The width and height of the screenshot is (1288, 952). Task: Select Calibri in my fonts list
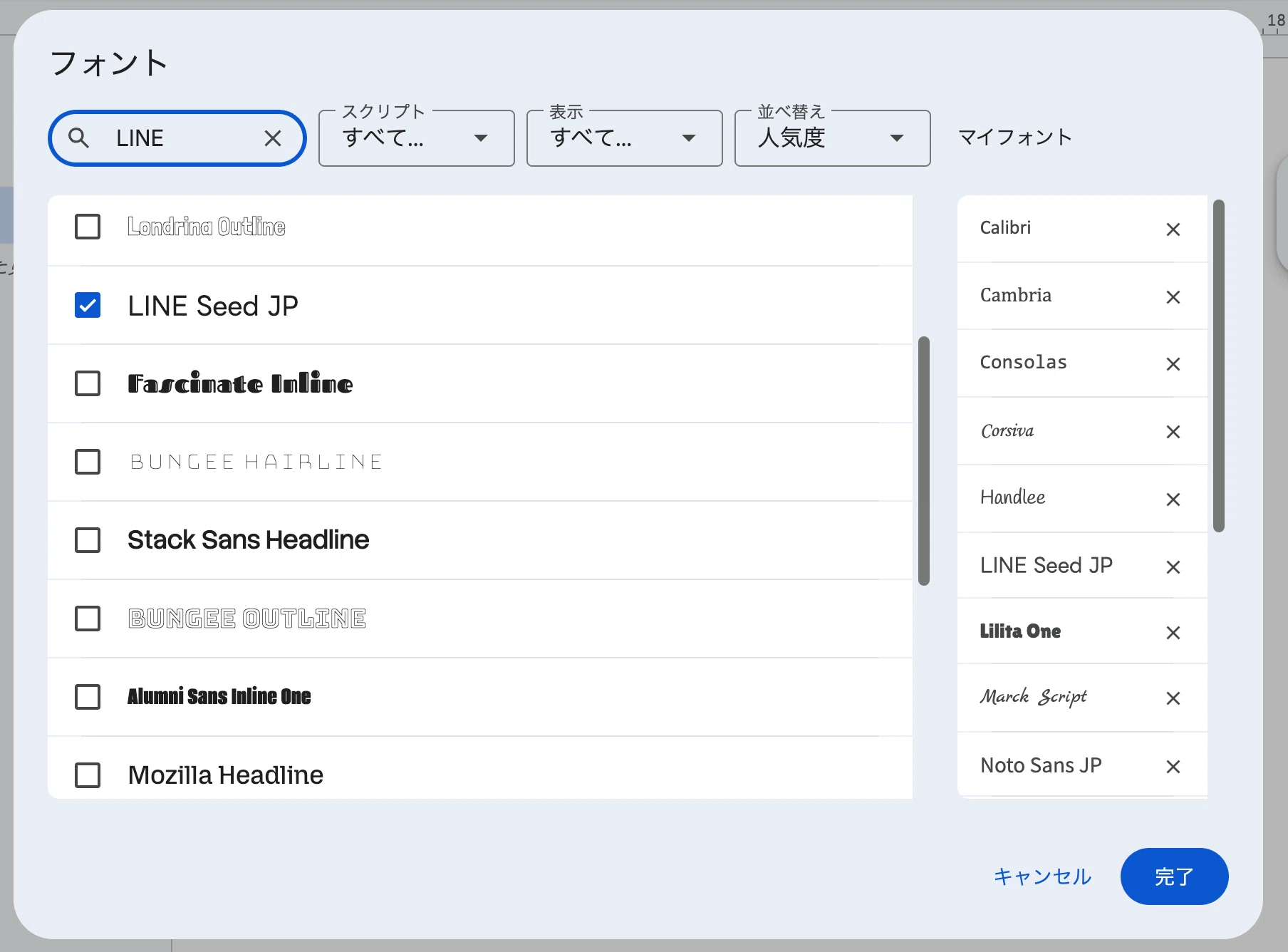click(x=1005, y=228)
